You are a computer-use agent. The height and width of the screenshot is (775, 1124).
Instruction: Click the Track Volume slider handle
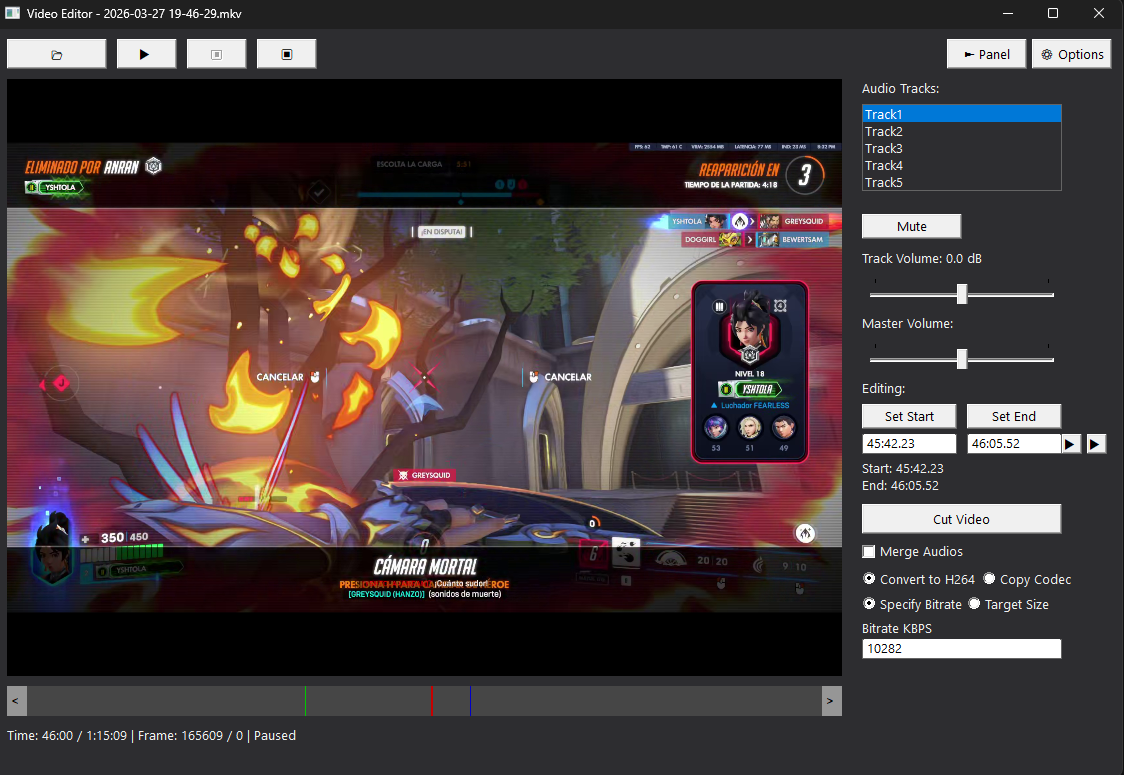(x=962, y=293)
